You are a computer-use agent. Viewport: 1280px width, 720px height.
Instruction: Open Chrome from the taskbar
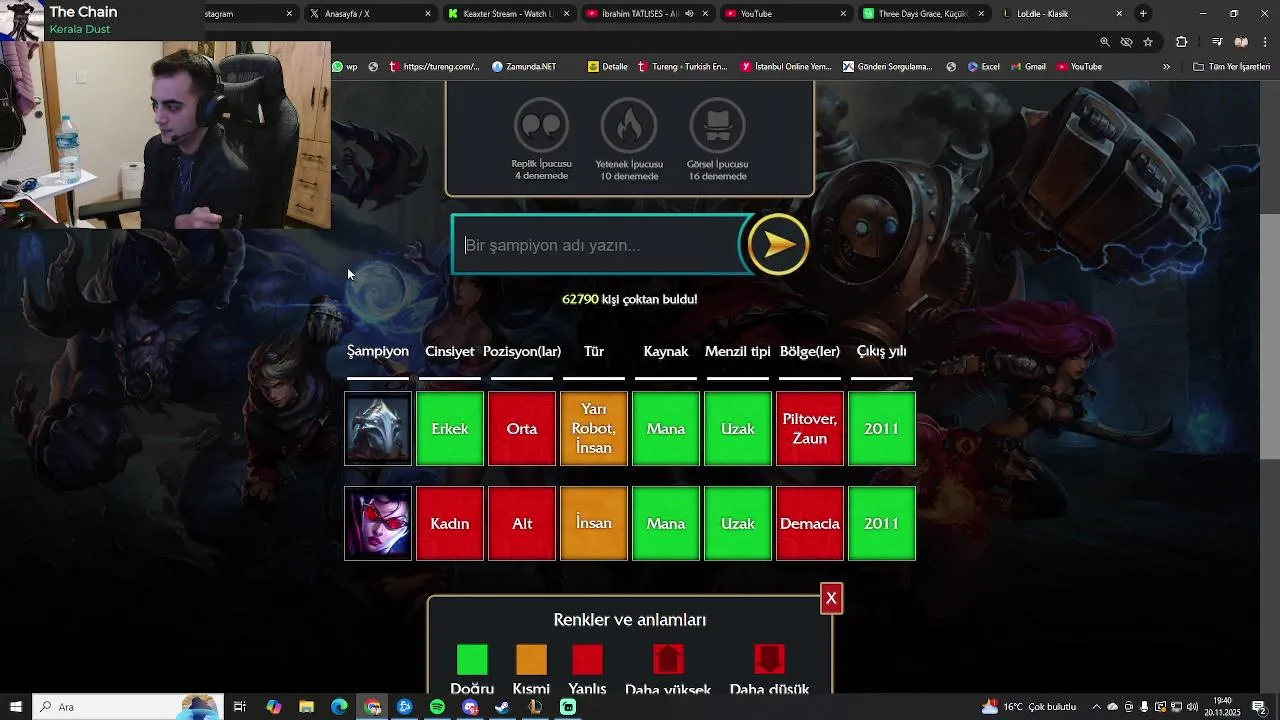[372, 707]
